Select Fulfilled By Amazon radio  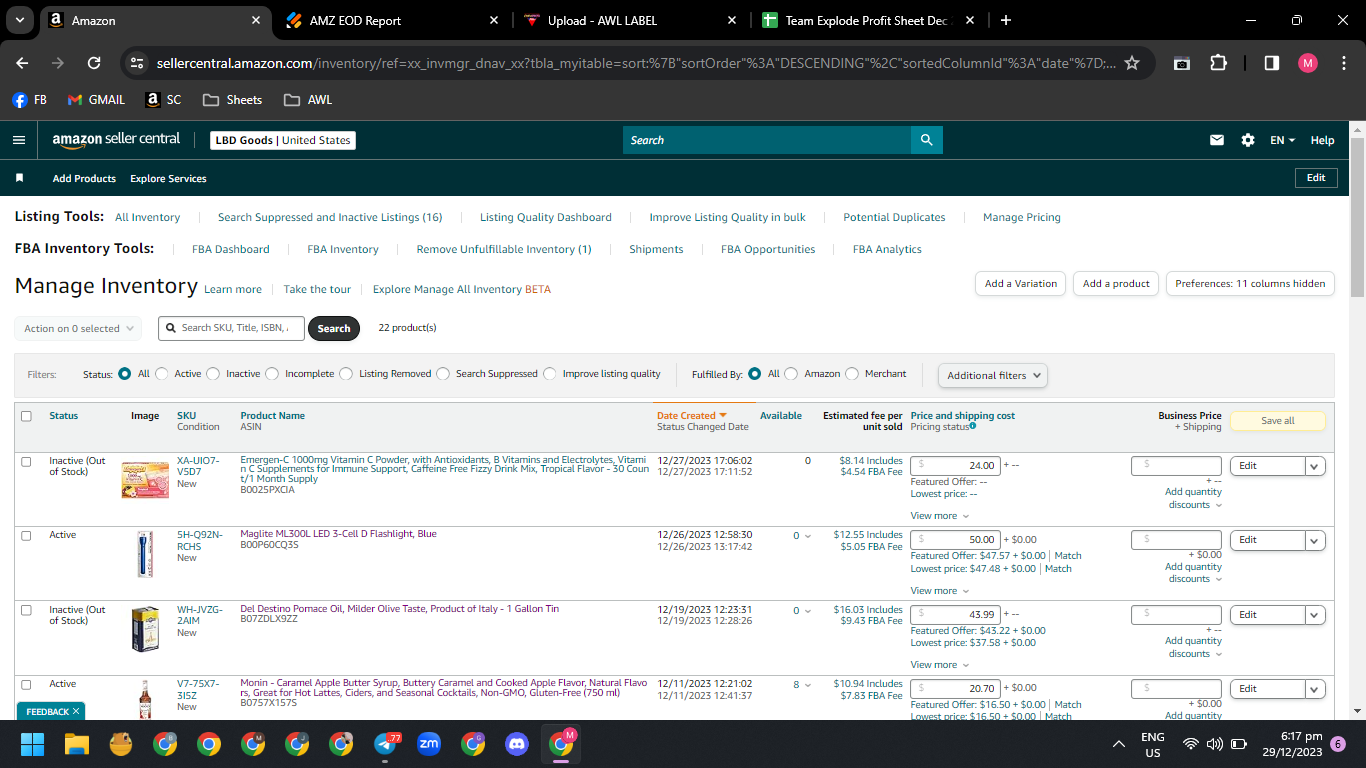791,374
